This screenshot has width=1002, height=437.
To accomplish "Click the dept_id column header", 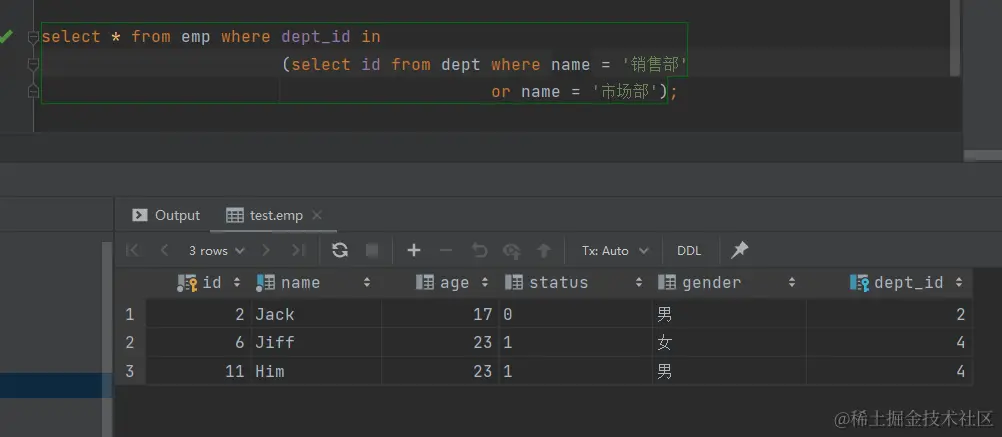I will 907,283.
